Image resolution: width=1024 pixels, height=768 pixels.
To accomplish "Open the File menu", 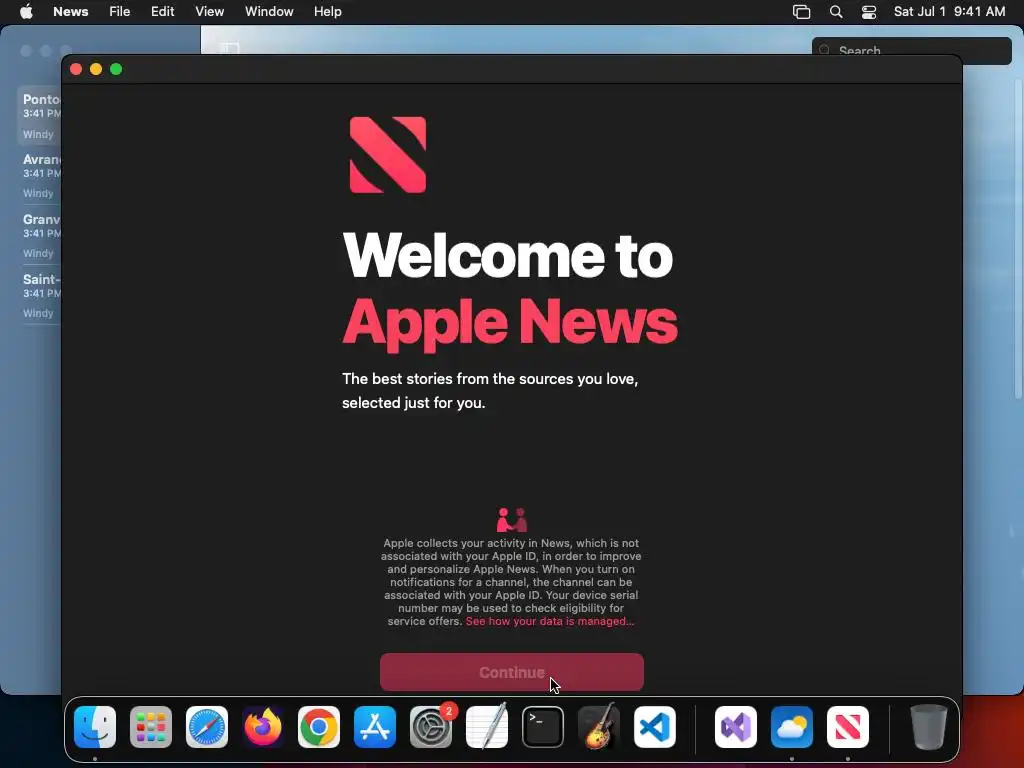I will coord(120,12).
